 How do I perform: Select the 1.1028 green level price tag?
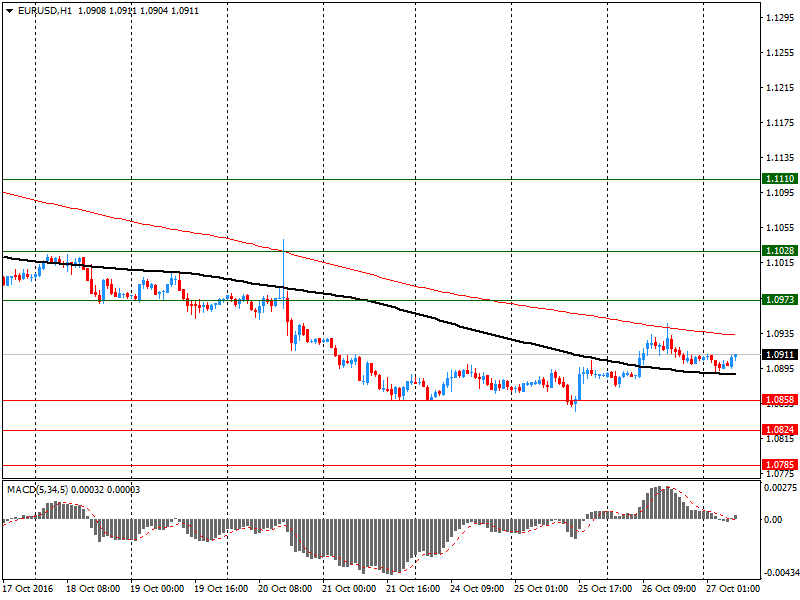[780, 251]
